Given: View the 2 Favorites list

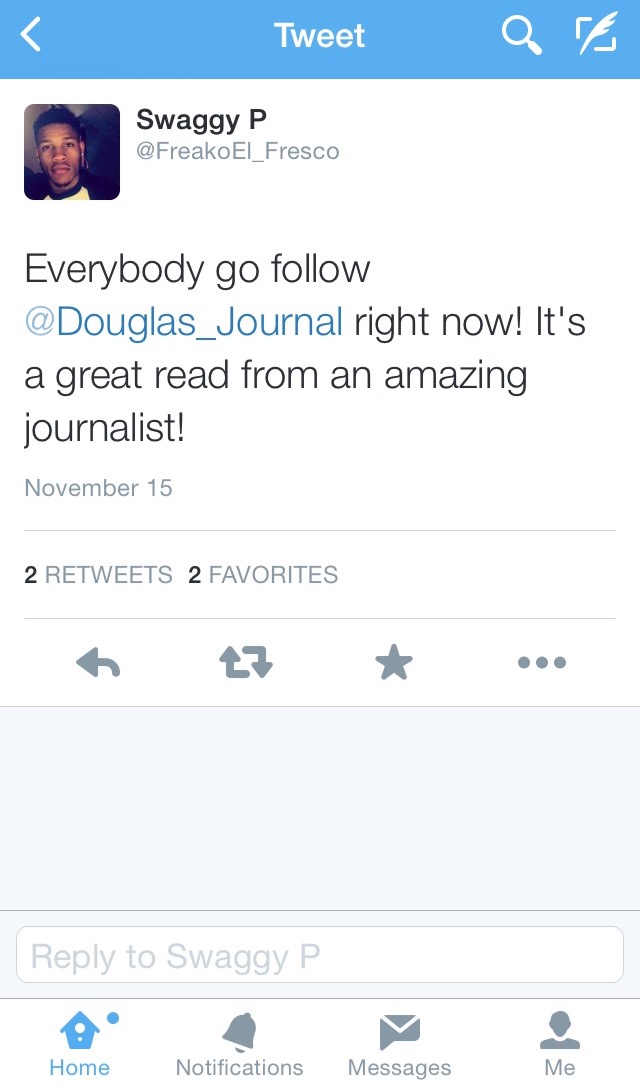Looking at the screenshot, I should pyautogui.click(x=263, y=575).
